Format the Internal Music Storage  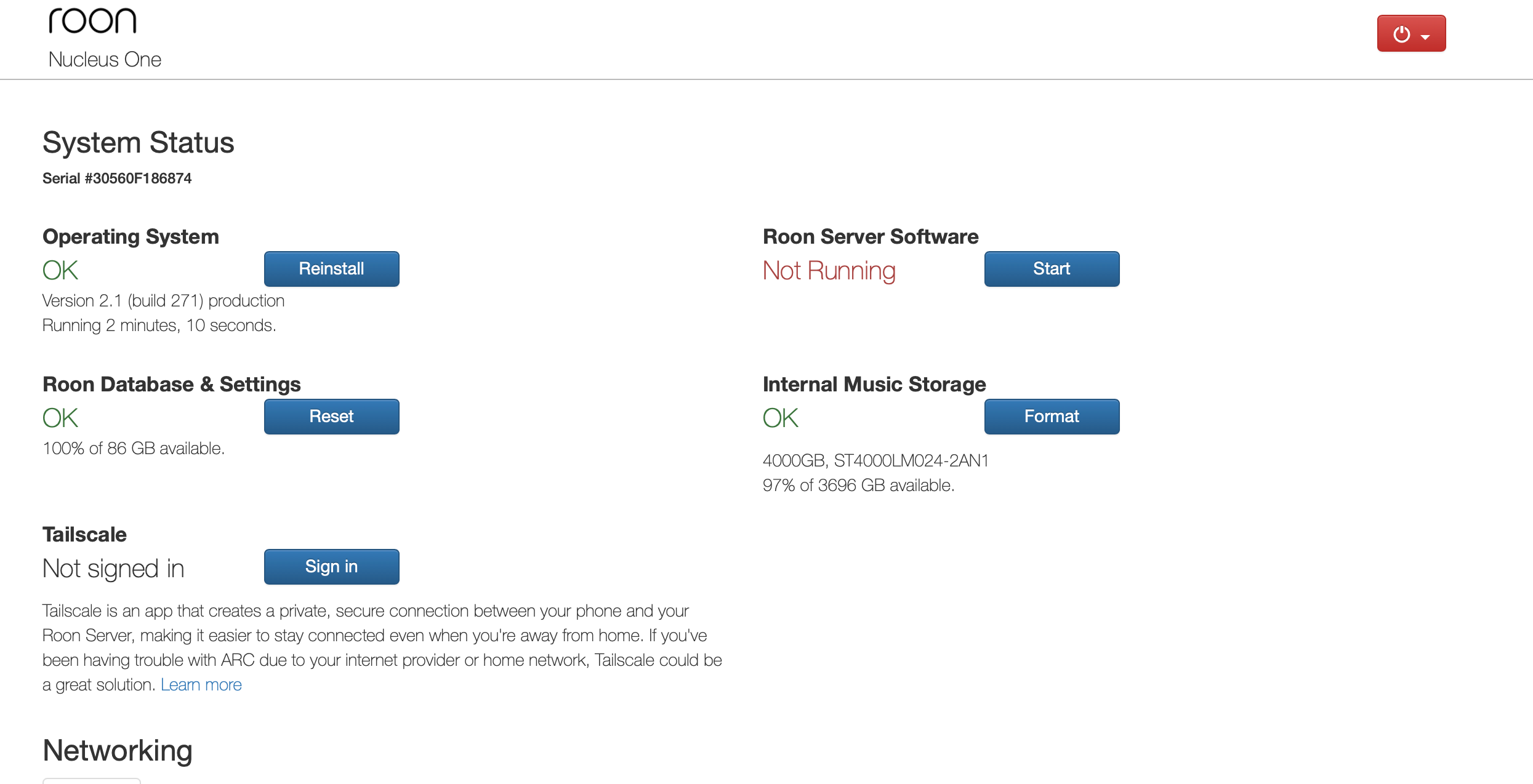click(1052, 417)
